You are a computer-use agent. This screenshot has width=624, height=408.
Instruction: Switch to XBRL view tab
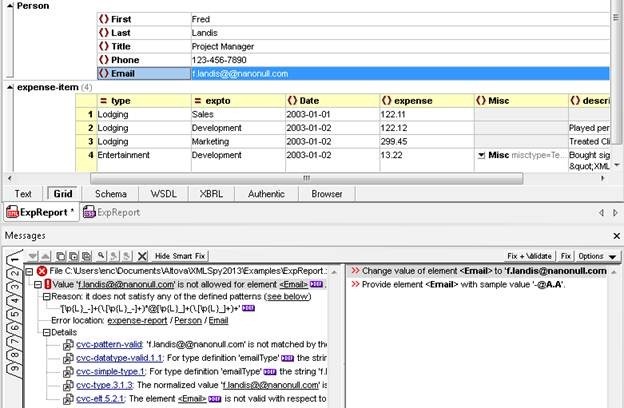tap(211, 194)
